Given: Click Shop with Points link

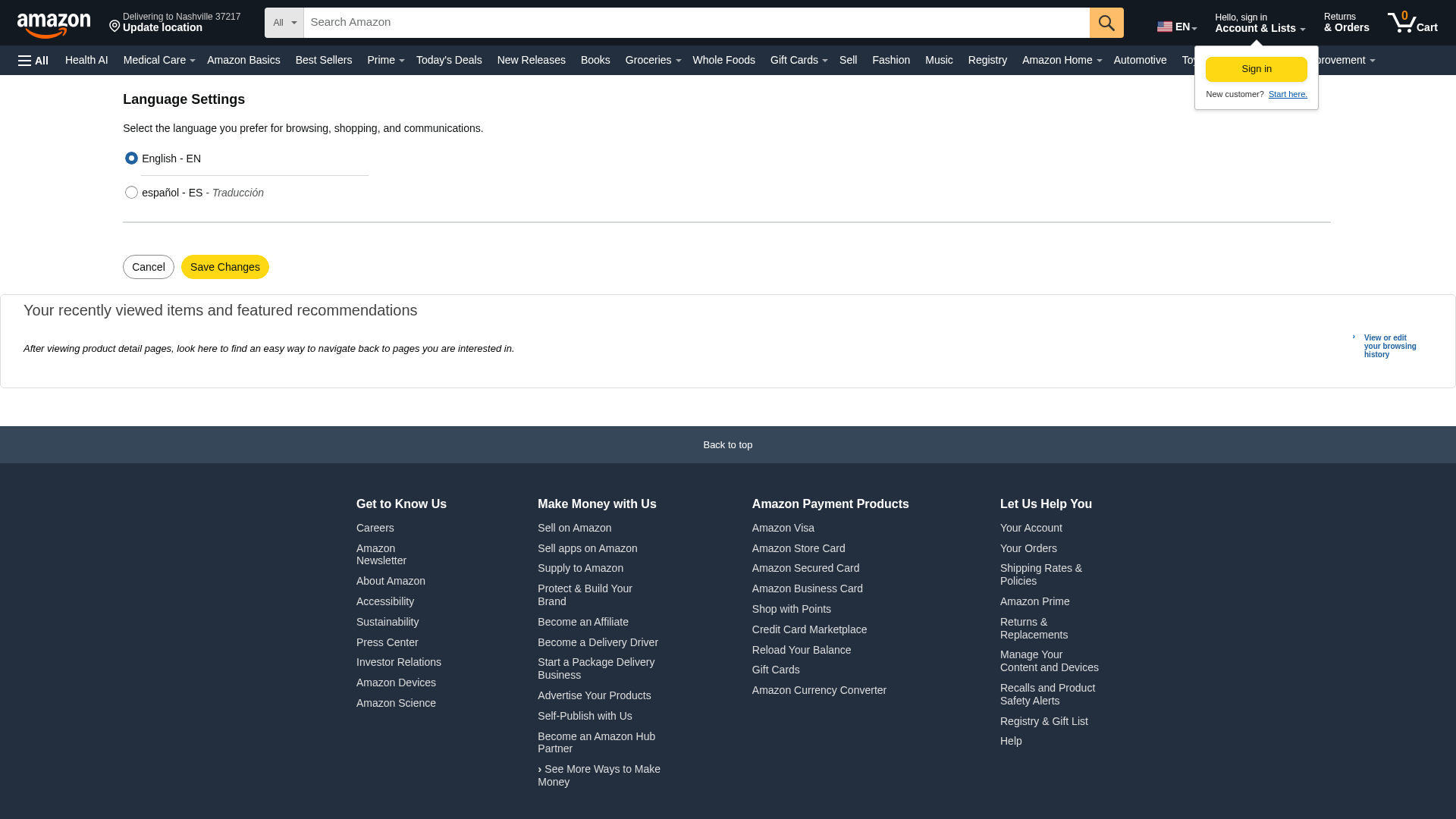Looking at the screenshot, I should [792, 609].
